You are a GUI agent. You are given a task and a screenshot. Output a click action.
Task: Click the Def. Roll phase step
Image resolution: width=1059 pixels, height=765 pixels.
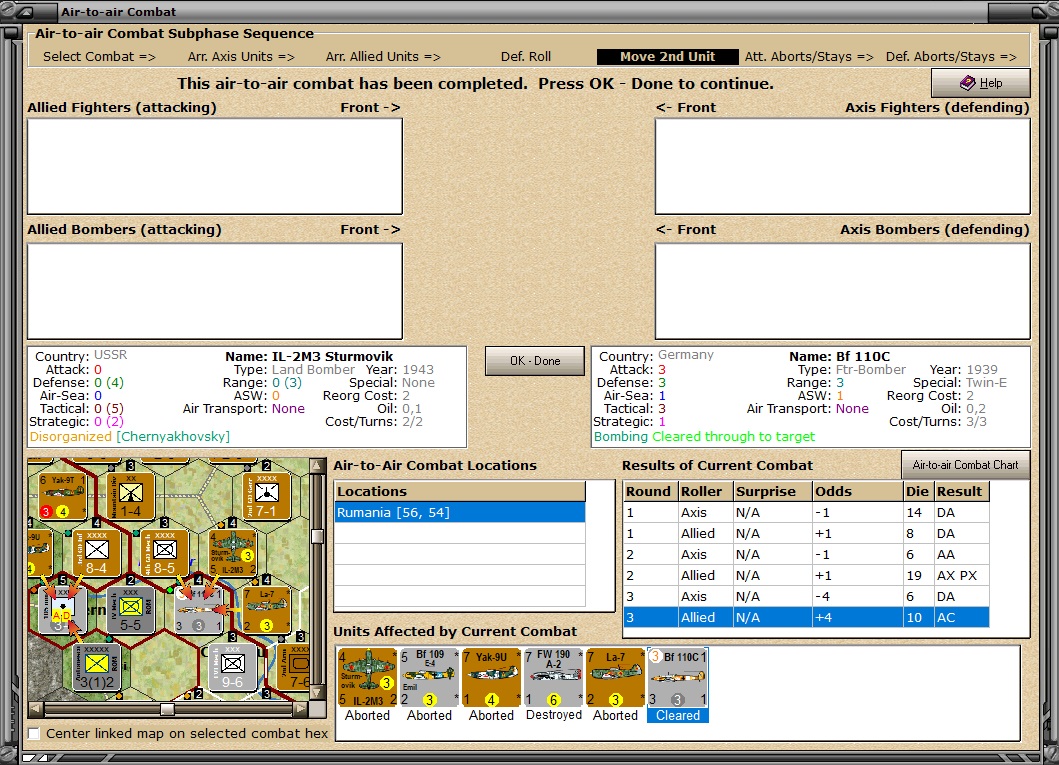pos(523,57)
